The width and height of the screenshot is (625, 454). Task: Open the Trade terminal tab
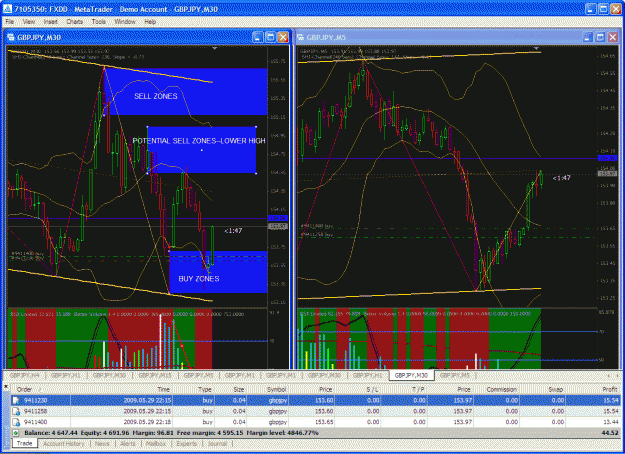pyautogui.click(x=24, y=443)
